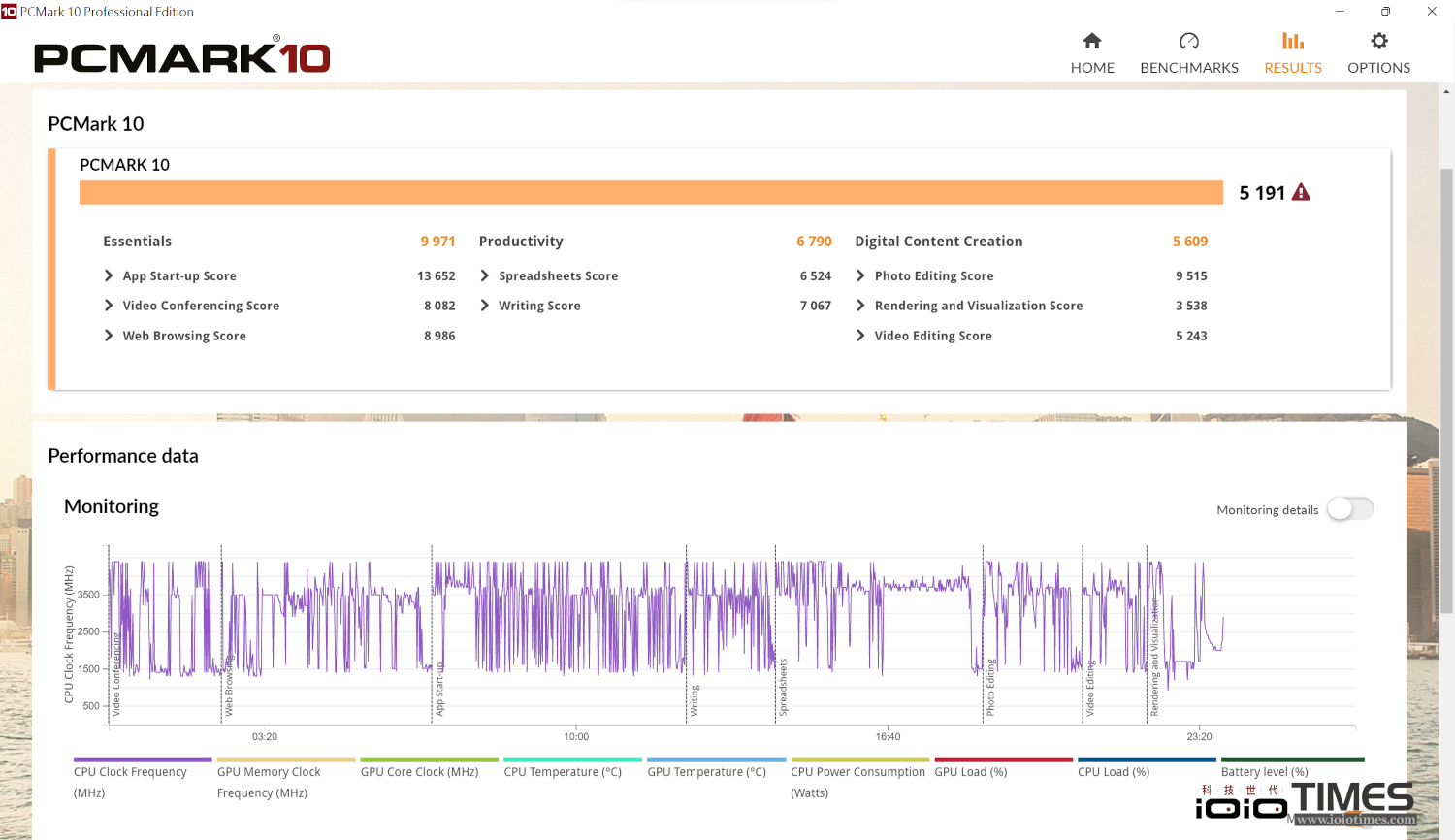This screenshot has width=1455, height=840.
Task: Click the Productivity score 6 790
Action: [x=814, y=242]
